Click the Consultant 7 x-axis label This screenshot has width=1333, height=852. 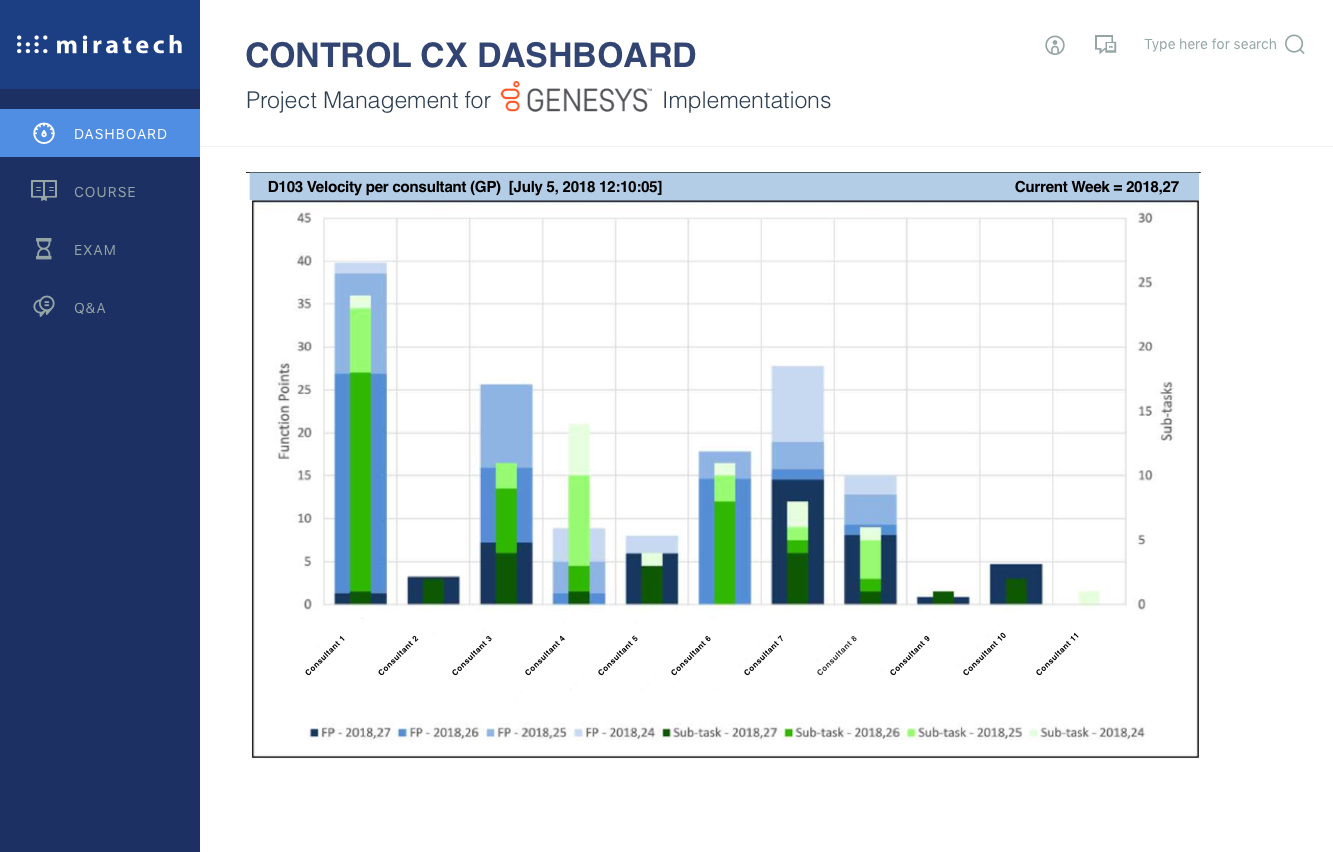[x=766, y=656]
